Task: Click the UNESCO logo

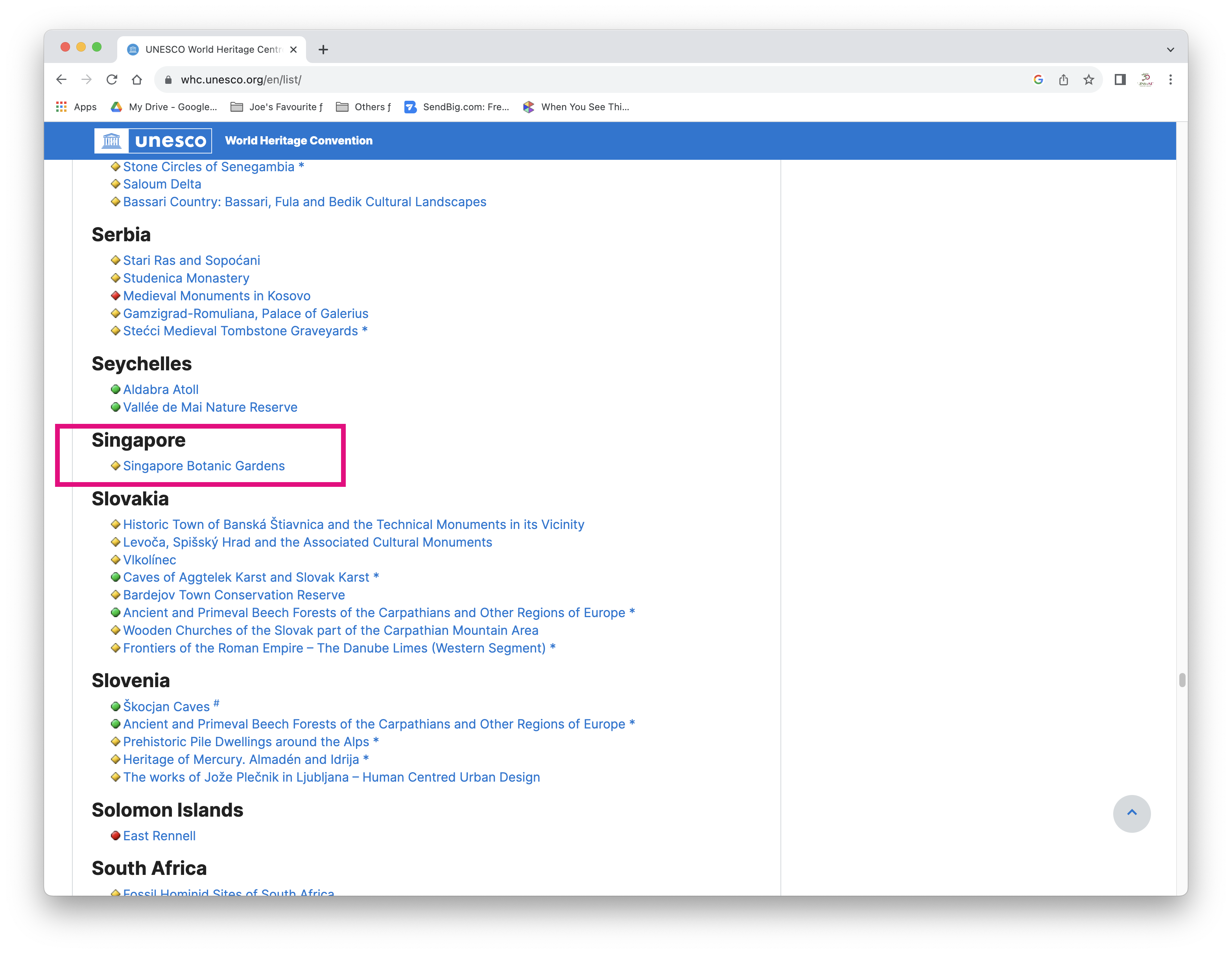Action: pos(153,141)
